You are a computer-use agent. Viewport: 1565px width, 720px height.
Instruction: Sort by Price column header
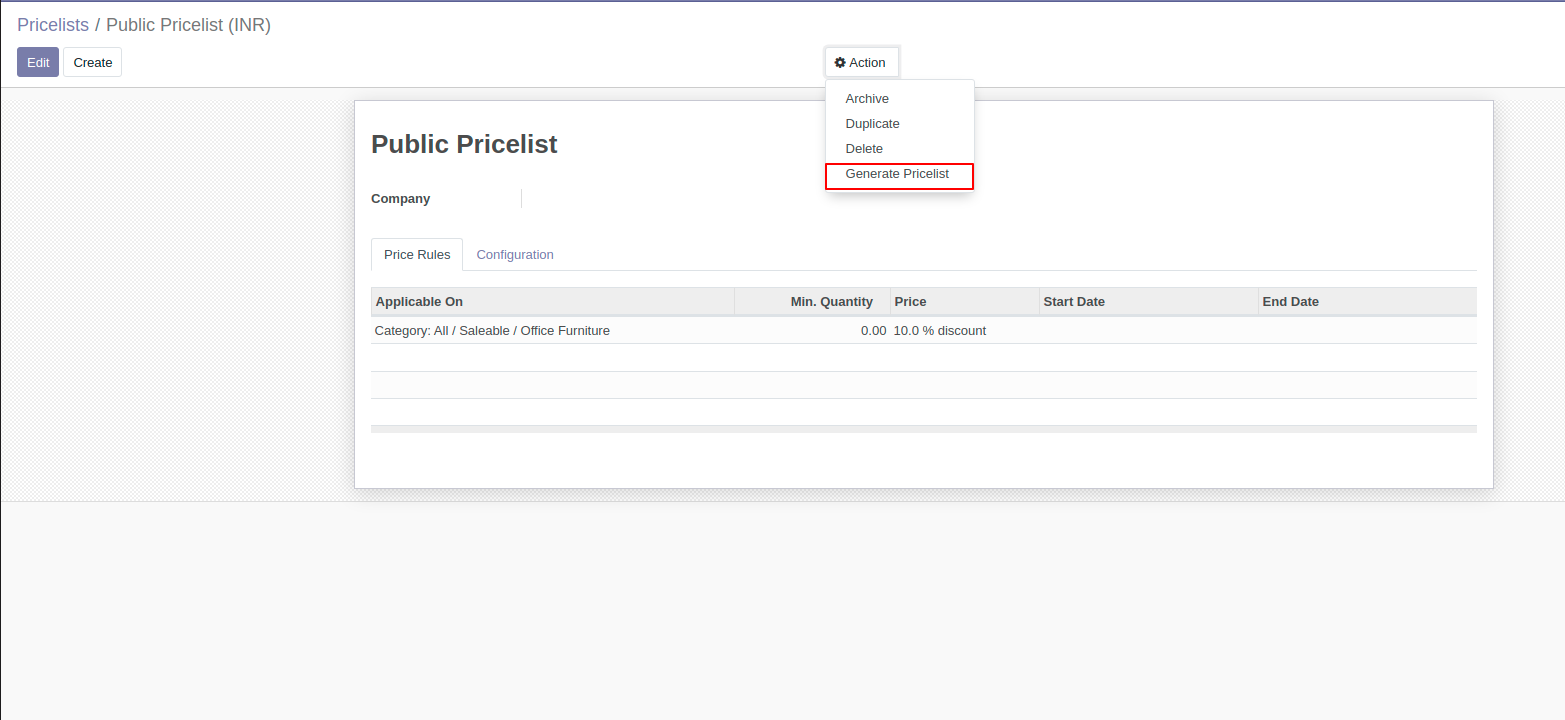pyautogui.click(x=965, y=301)
